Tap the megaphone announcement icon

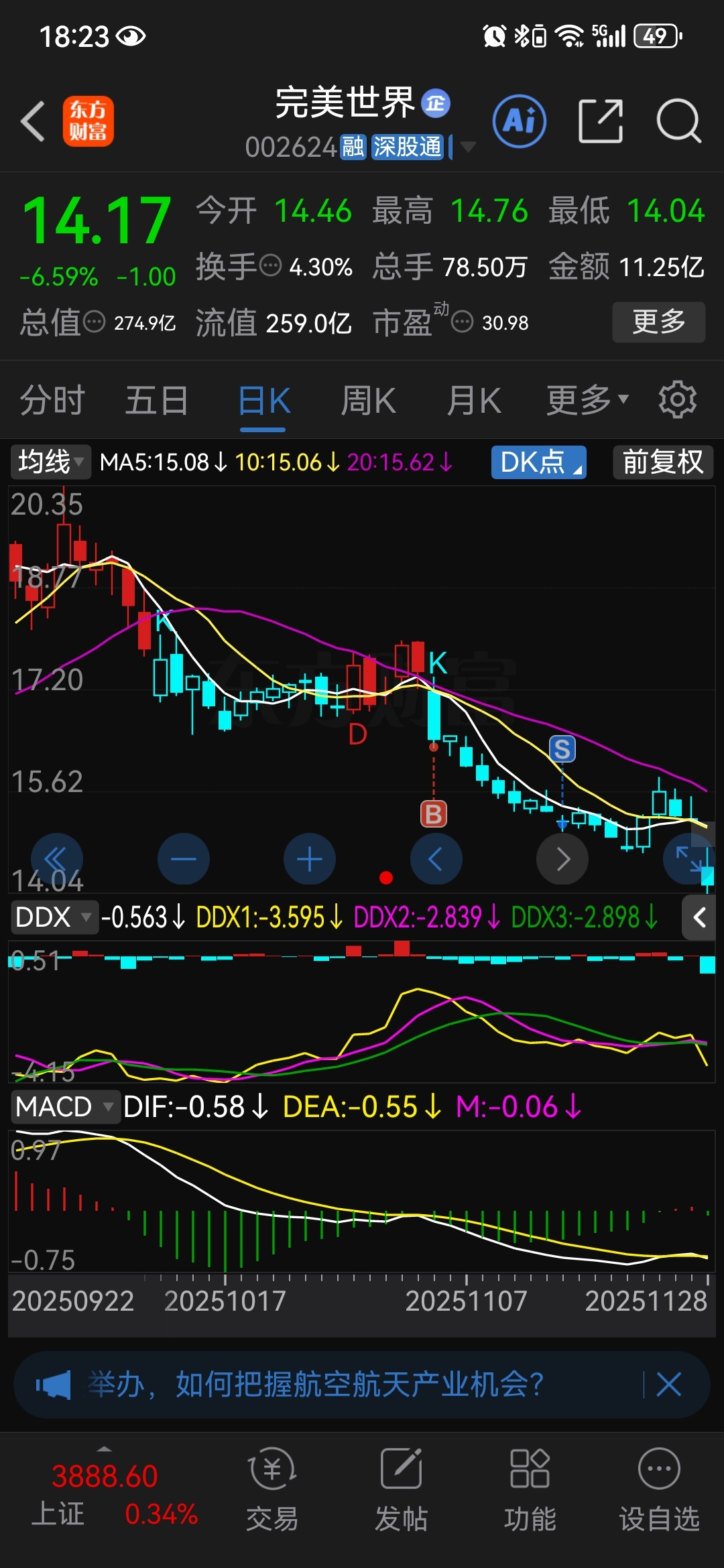click(53, 1384)
